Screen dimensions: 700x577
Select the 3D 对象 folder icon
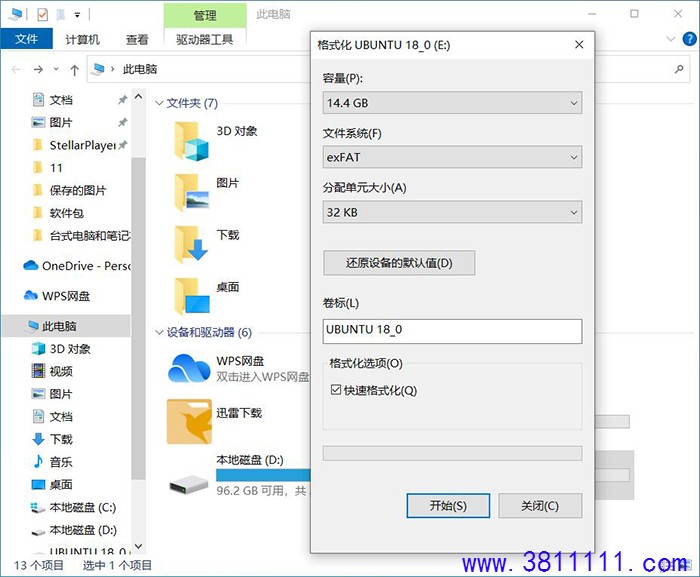(191, 141)
